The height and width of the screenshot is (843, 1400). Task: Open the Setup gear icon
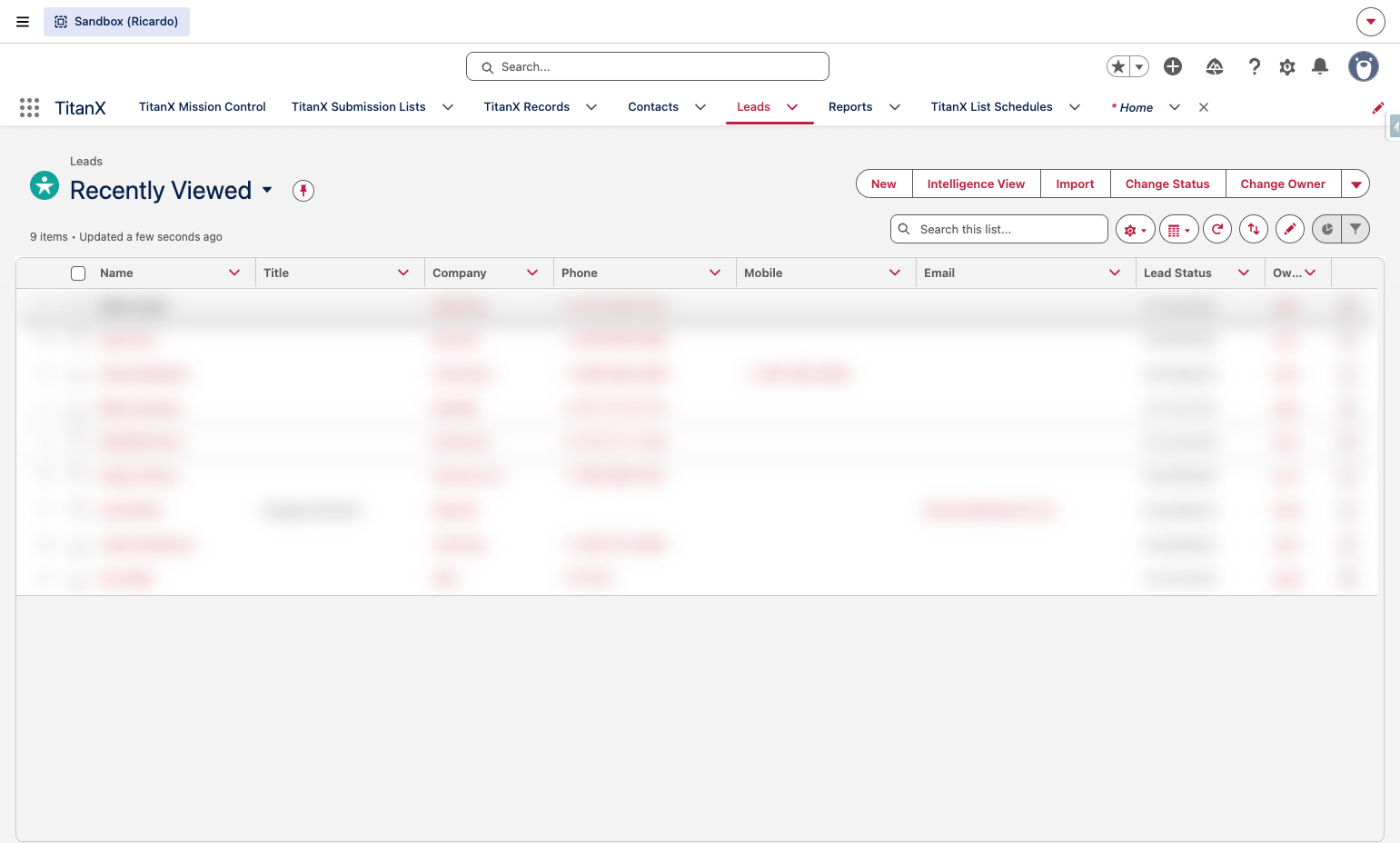point(1287,66)
